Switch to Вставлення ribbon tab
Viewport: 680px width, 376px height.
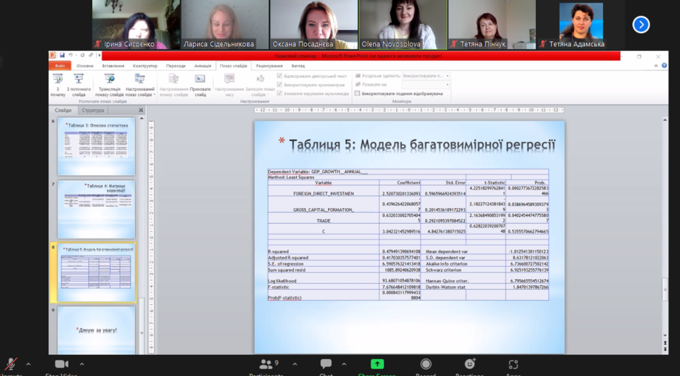click(x=113, y=66)
